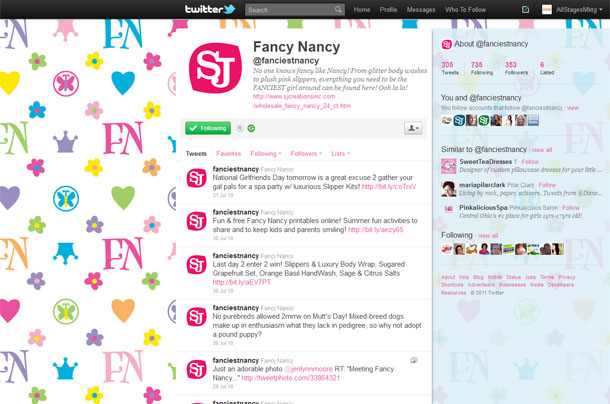This screenshot has width=610, height=404.
Task: Open the bit.ly/coTrxV link
Action: click(389, 187)
